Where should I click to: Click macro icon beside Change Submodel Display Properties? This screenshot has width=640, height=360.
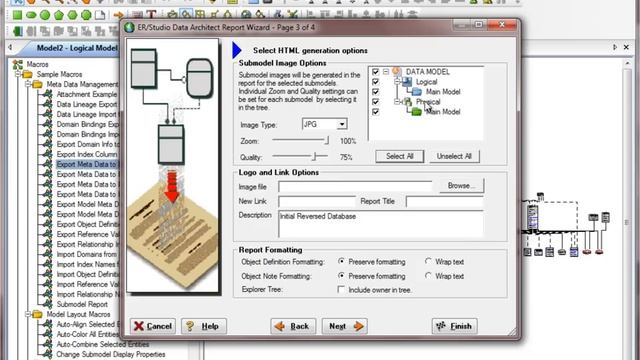click(x=48, y=354)
